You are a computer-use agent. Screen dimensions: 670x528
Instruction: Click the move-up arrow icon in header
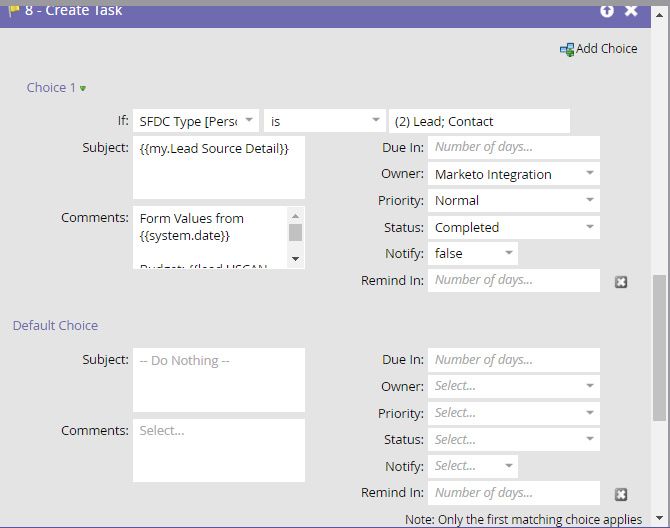coord(606,10)
